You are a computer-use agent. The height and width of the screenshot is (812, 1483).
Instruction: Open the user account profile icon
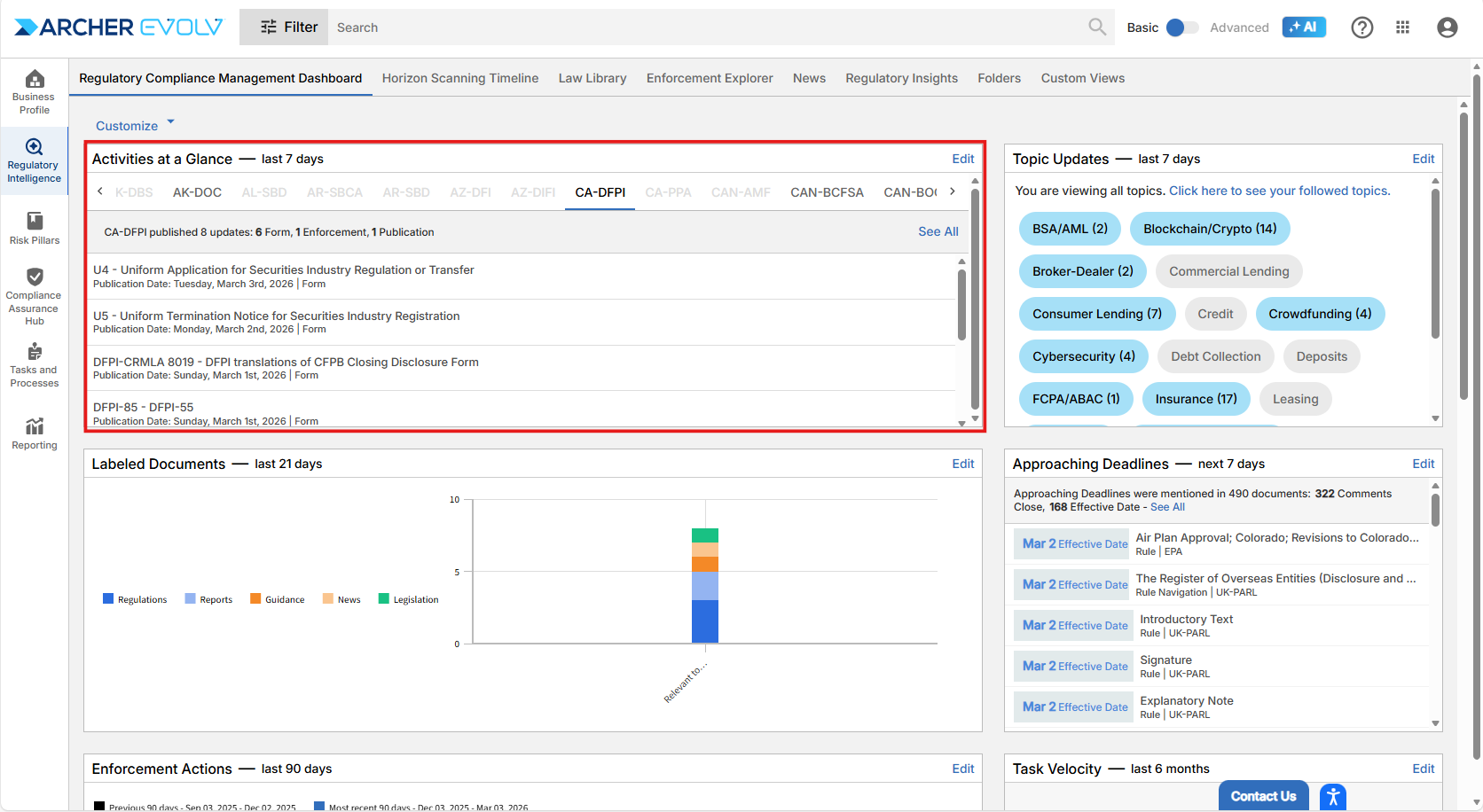(1447, 27)
